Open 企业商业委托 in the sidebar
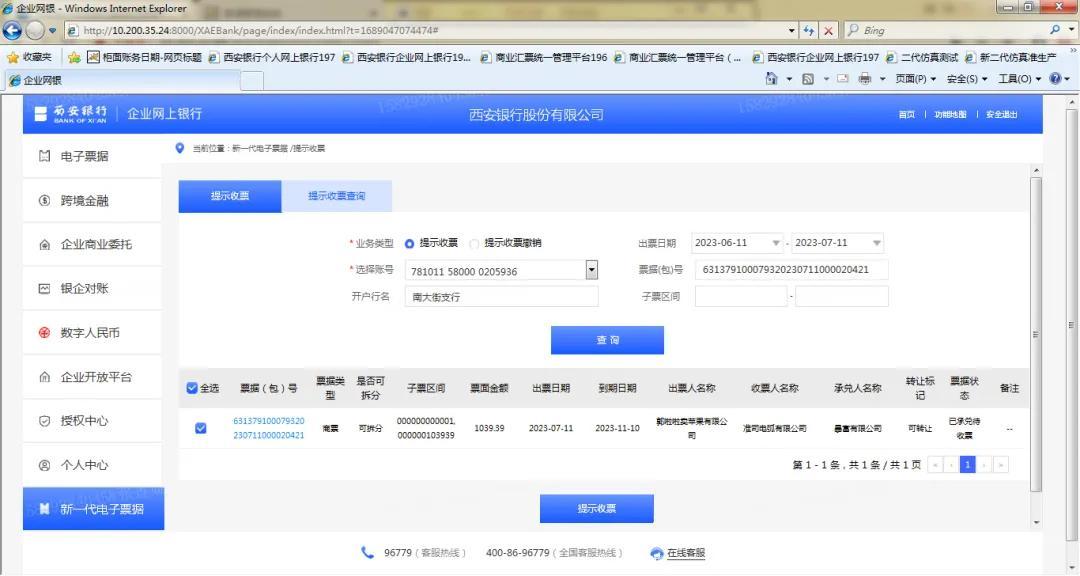This screenshot has width=1080, height=576. (x=92, y=245)
